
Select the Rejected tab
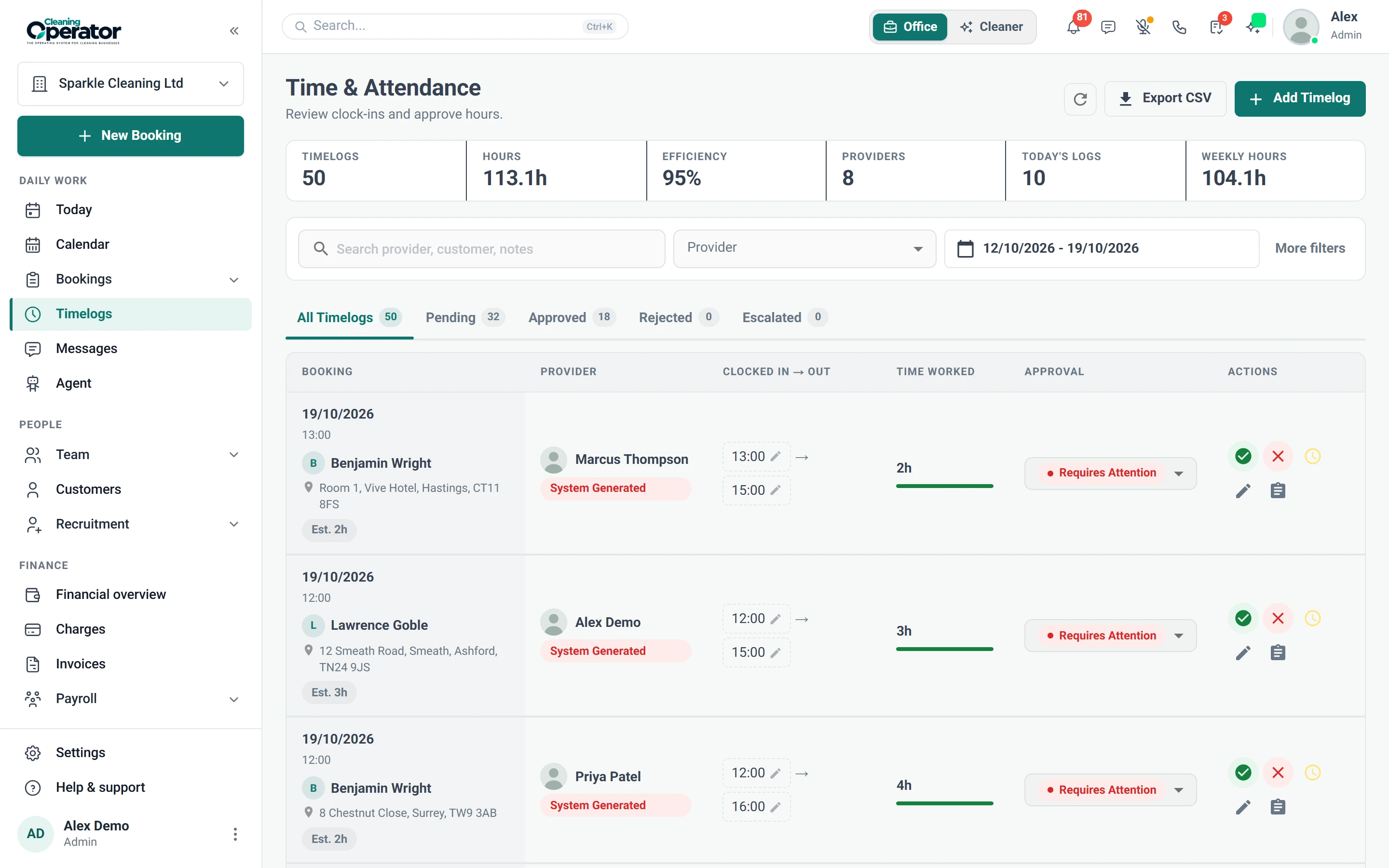click(x=679, y=317)
